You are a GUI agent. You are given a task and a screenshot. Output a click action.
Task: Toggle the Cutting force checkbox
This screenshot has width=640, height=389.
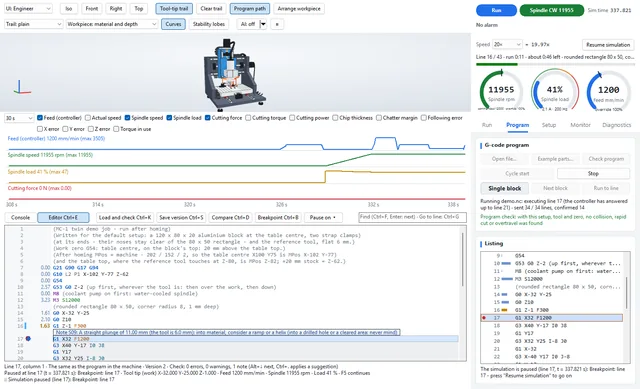click(207, 118)
